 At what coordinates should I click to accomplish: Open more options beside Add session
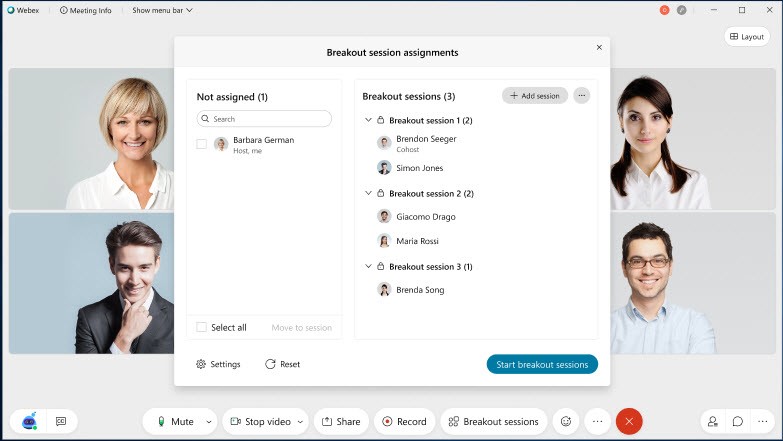(582, 96)
